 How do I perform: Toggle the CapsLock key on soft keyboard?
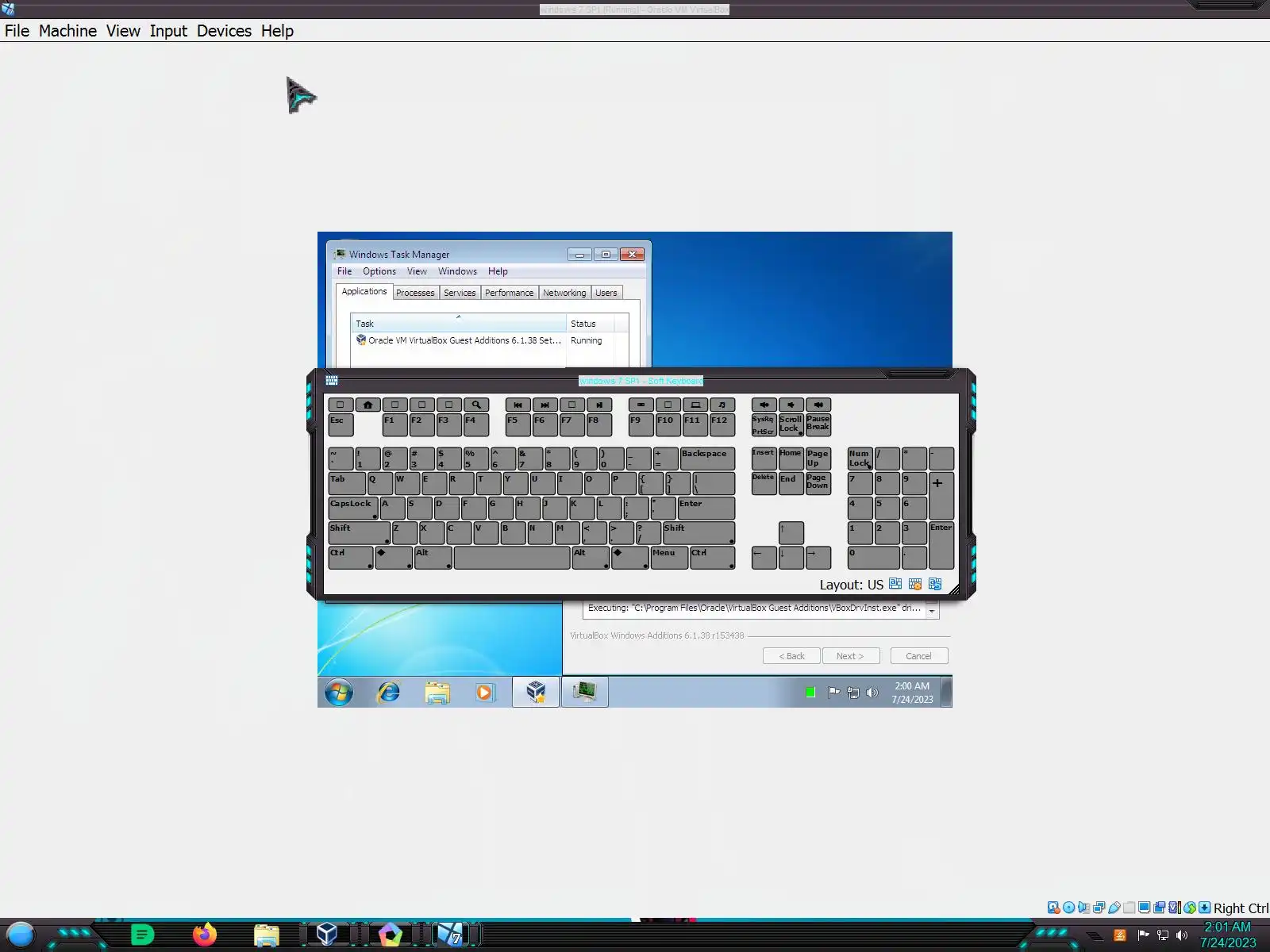(x=353, y=508)
